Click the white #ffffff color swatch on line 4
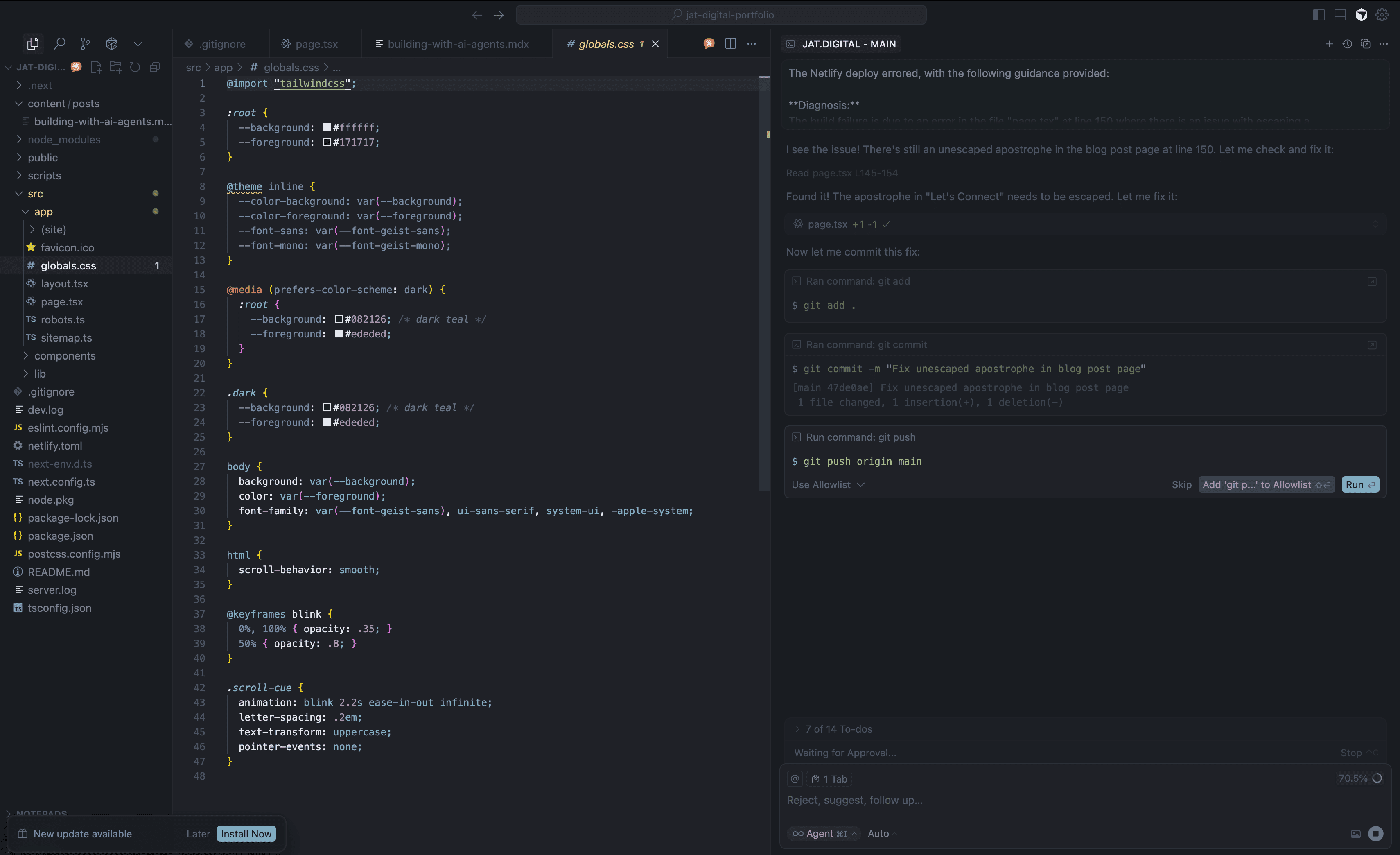Screen dimensions: 1400x855 click(x=327, y=127)
